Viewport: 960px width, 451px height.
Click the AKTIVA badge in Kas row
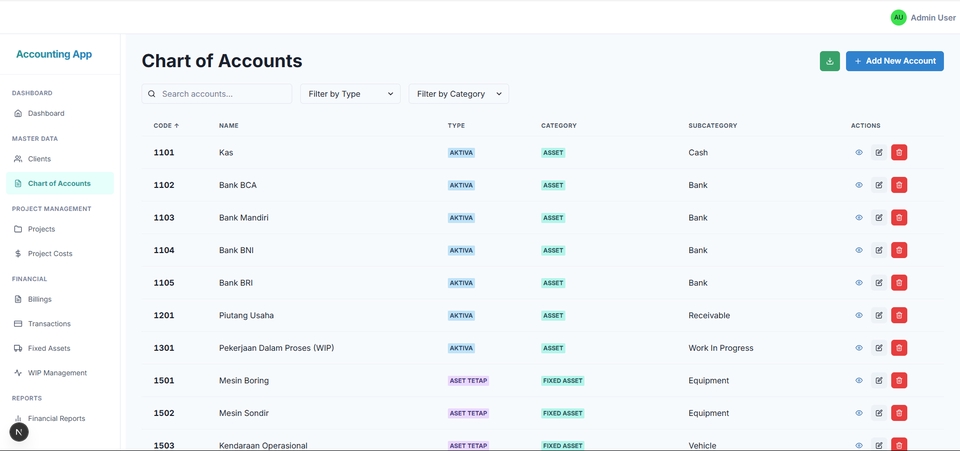click(461, 152)
